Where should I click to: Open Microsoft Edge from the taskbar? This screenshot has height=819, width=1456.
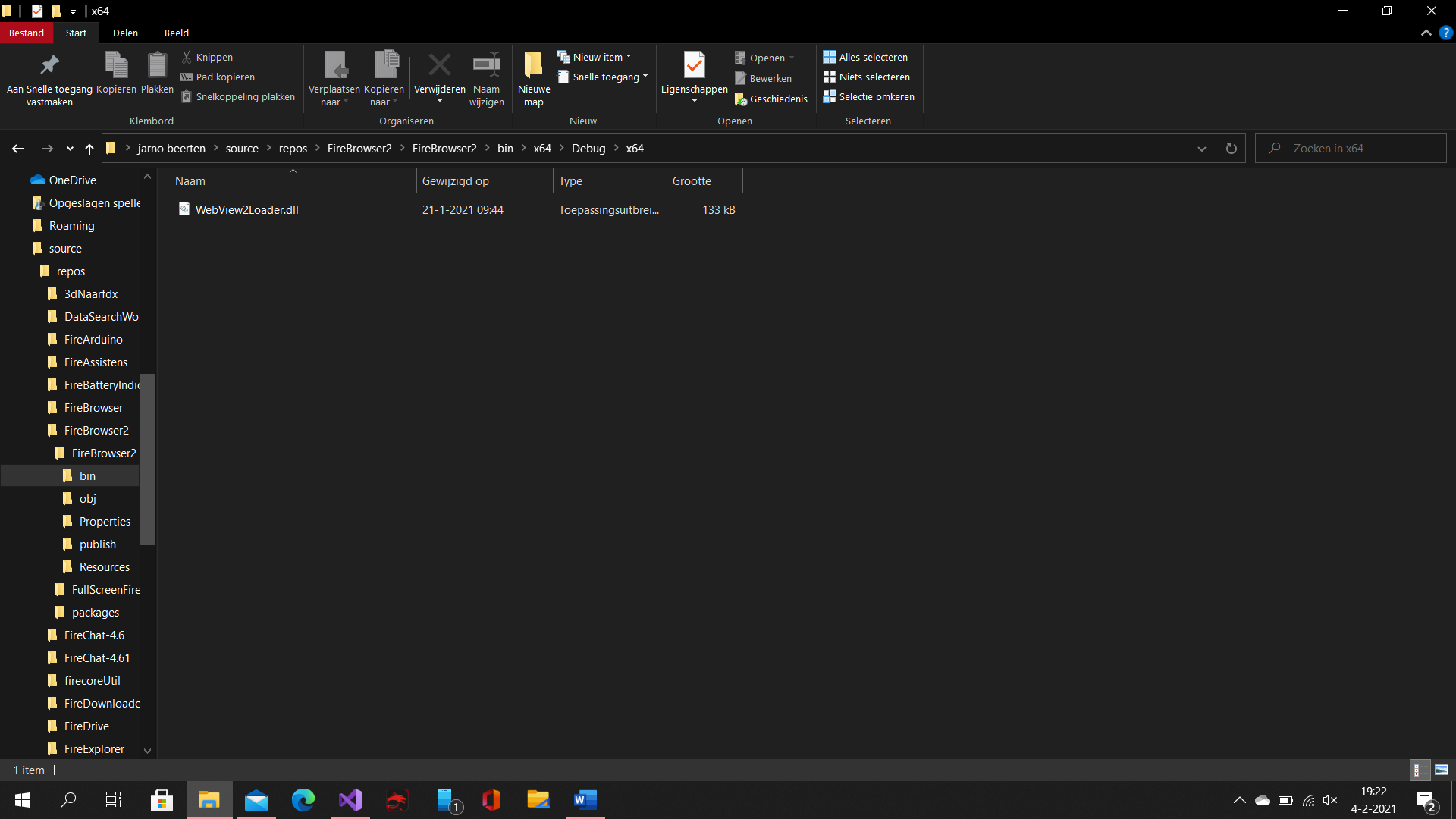point(303,800)
